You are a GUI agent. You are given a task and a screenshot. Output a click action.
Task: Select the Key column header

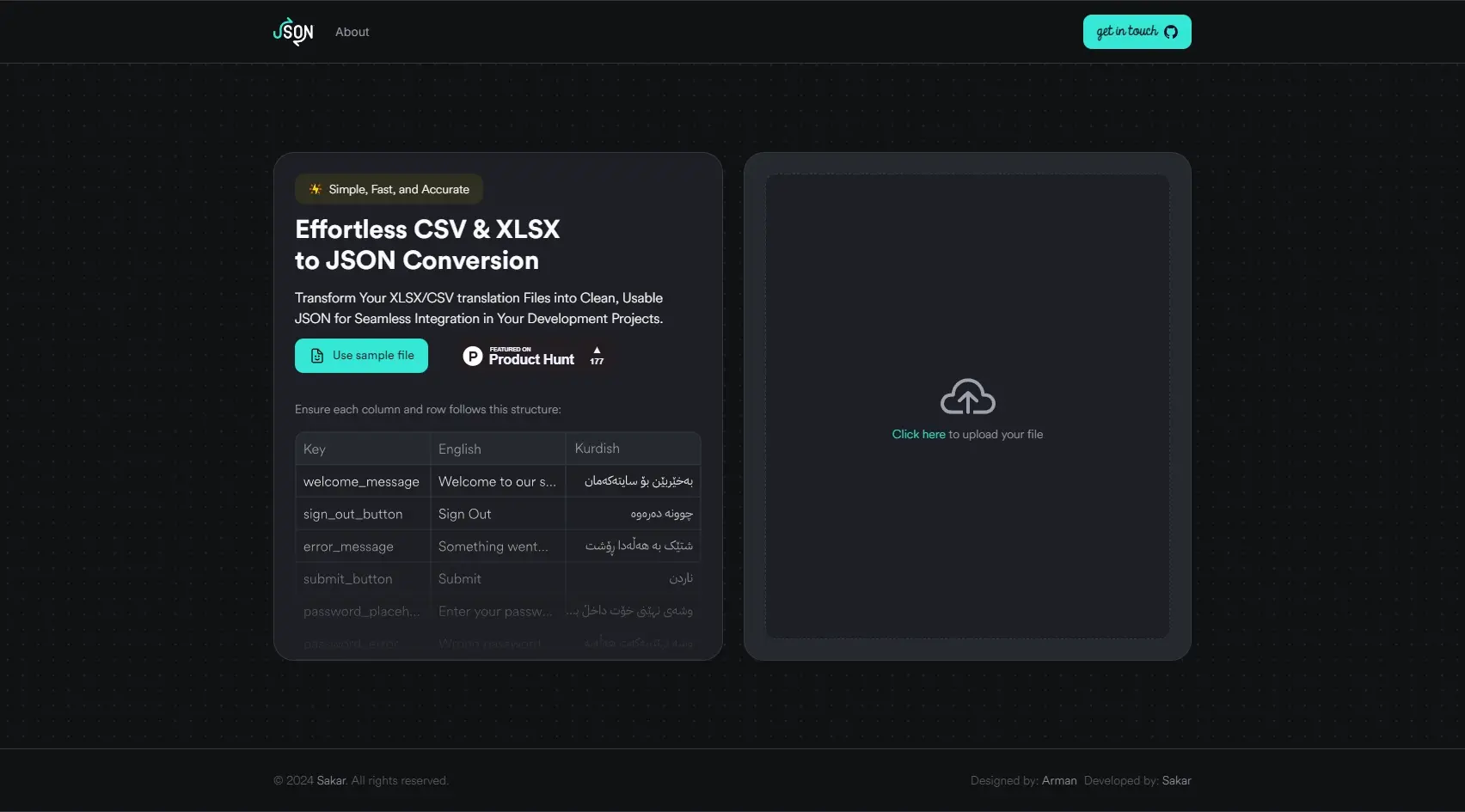pyautogui.click(x=363, y=449)
